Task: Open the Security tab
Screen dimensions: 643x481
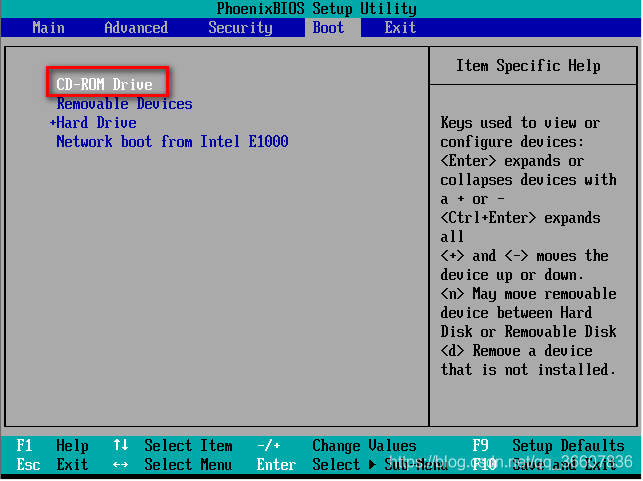Action: click(240, 28)
